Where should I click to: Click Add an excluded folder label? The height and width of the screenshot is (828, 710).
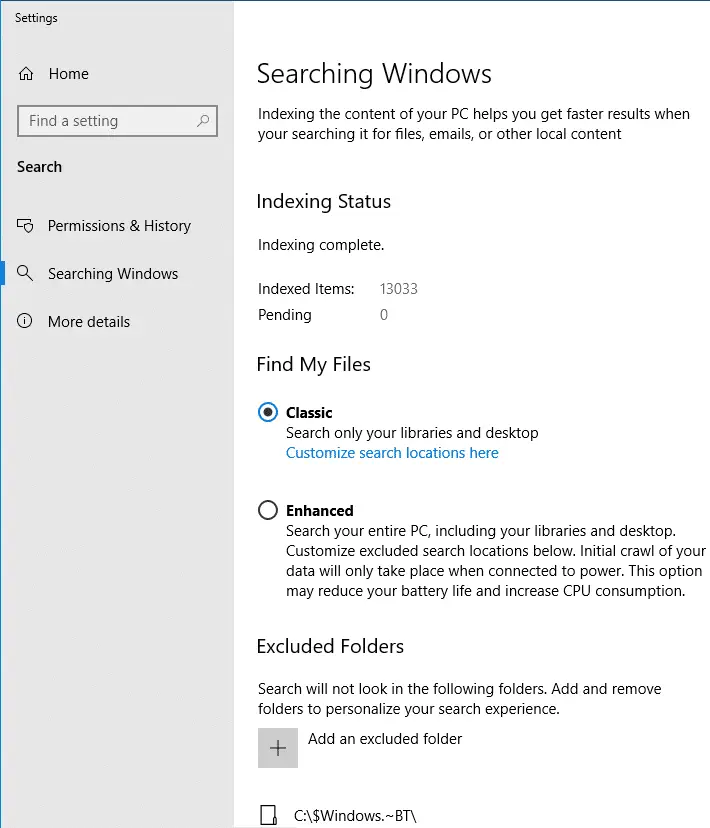(x=385, y=739)
